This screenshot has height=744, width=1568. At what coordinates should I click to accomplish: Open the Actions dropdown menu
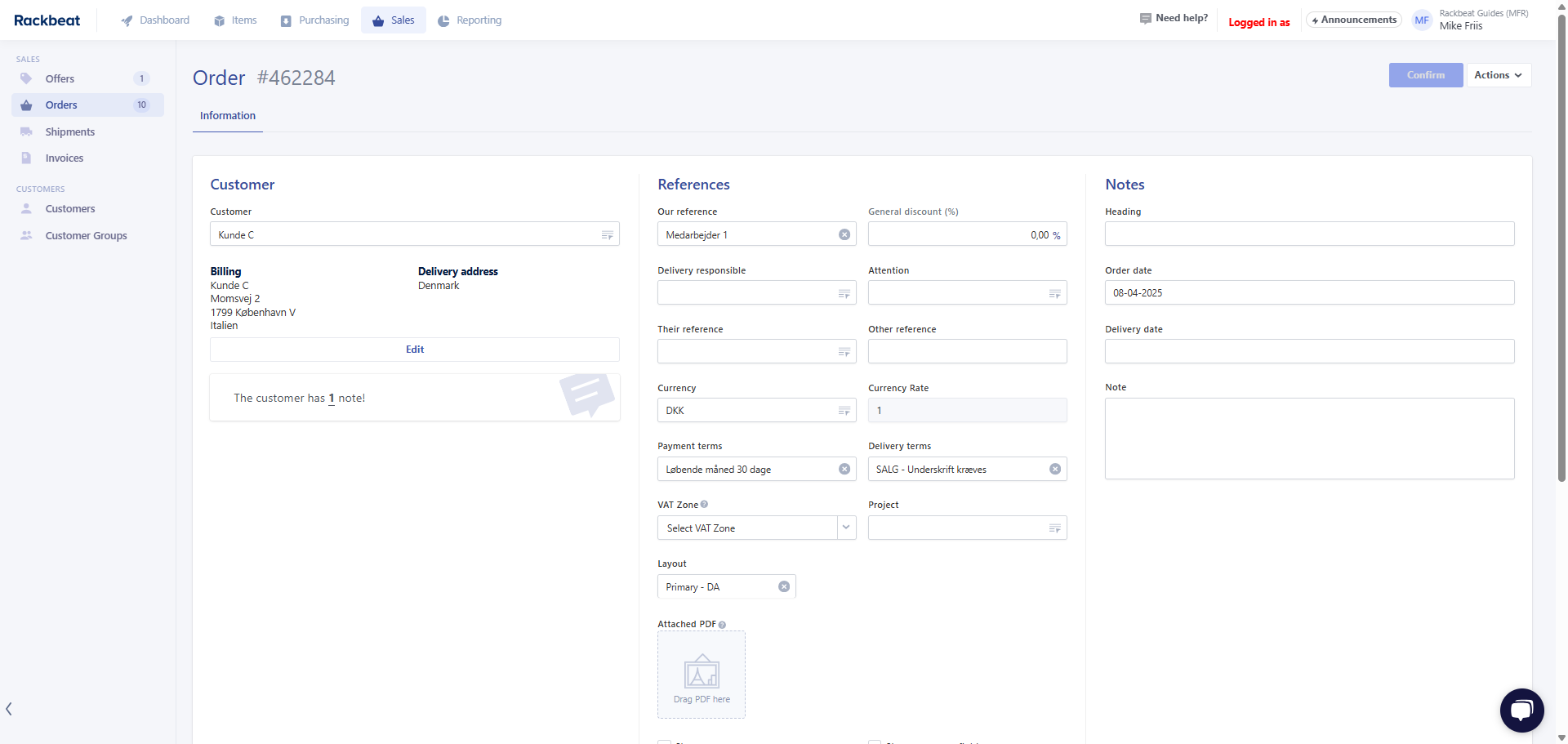tap(1498, 75)
